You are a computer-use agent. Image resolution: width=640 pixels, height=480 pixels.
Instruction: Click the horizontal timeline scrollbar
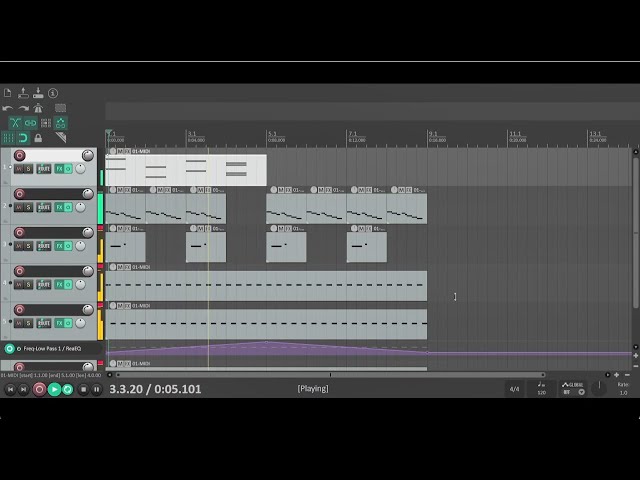(x=330, y=375)
